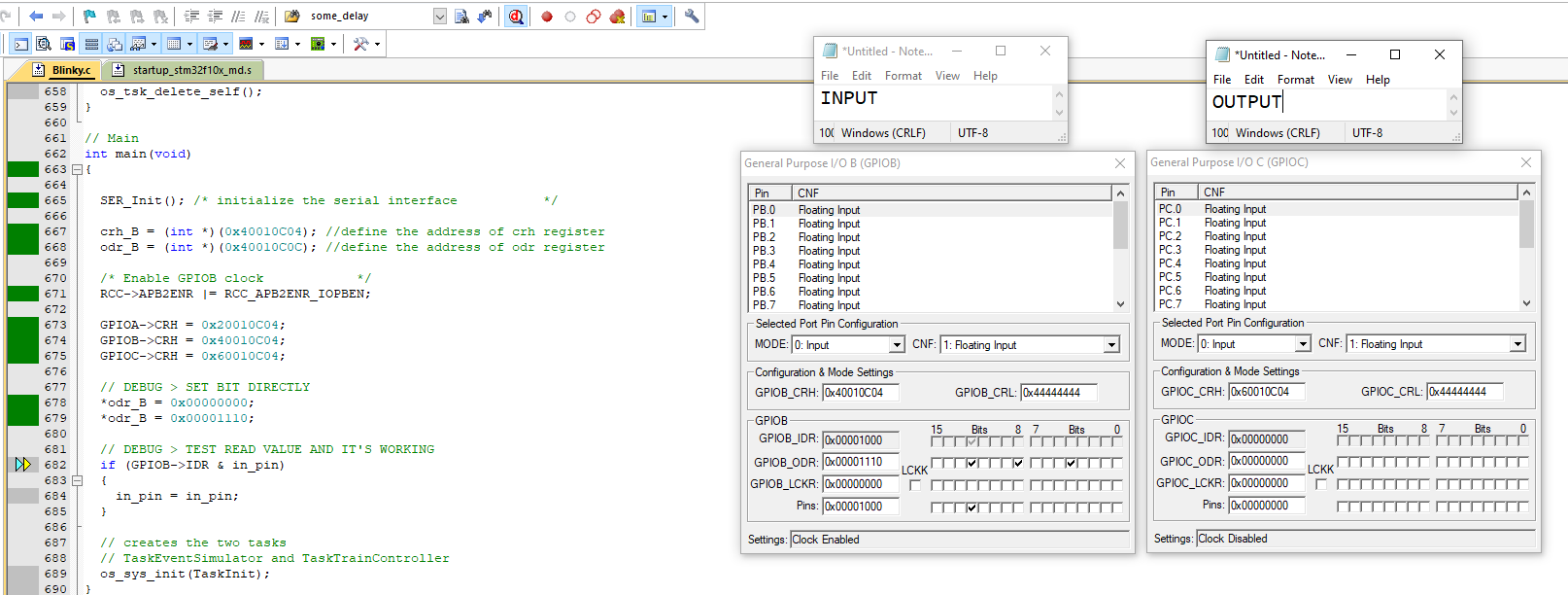Click the GPIOB pin list scrollbar
The height and width of the screenshot is (595, 1568).
point(1120,248)
